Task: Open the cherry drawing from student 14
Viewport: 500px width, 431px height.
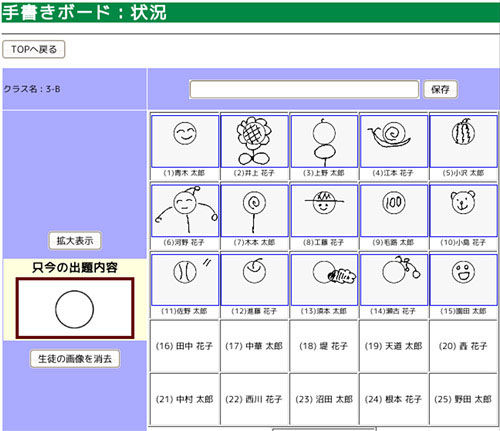Action: (x=394, y=280)
